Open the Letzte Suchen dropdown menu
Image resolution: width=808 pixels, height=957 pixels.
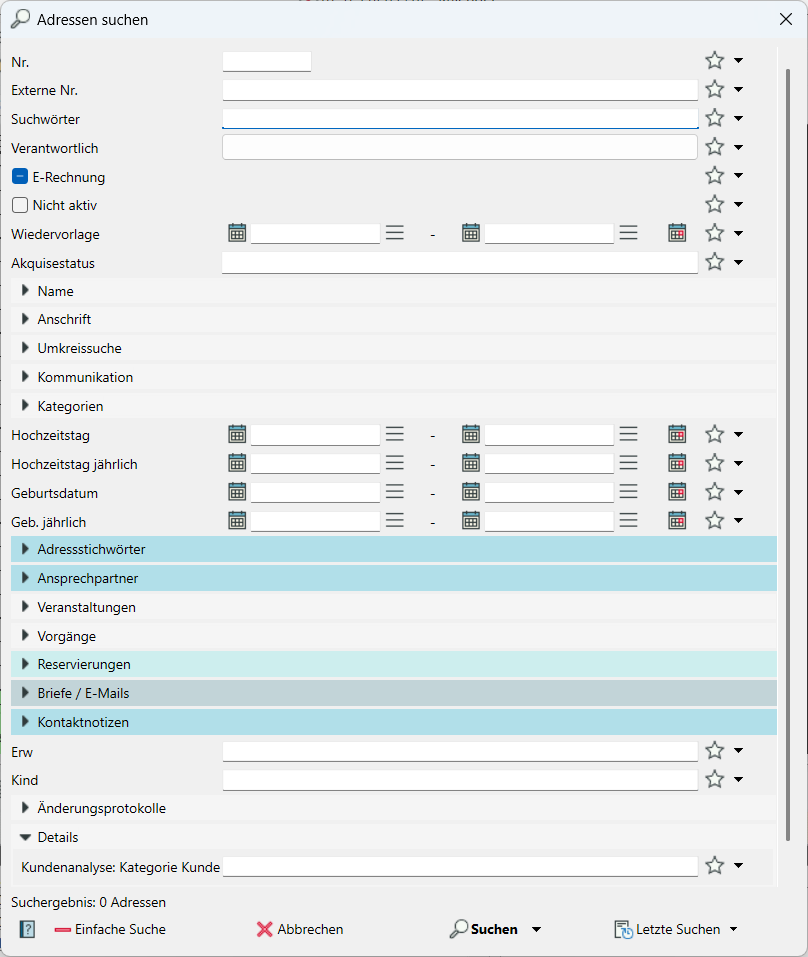click(733, 930)
